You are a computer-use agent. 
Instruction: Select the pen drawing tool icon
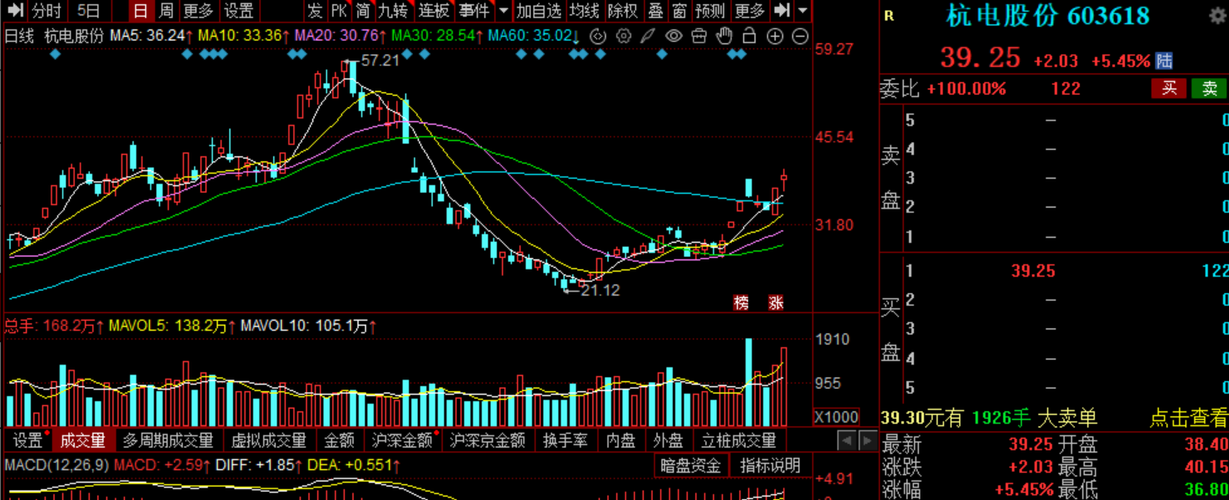pos(648,36)
